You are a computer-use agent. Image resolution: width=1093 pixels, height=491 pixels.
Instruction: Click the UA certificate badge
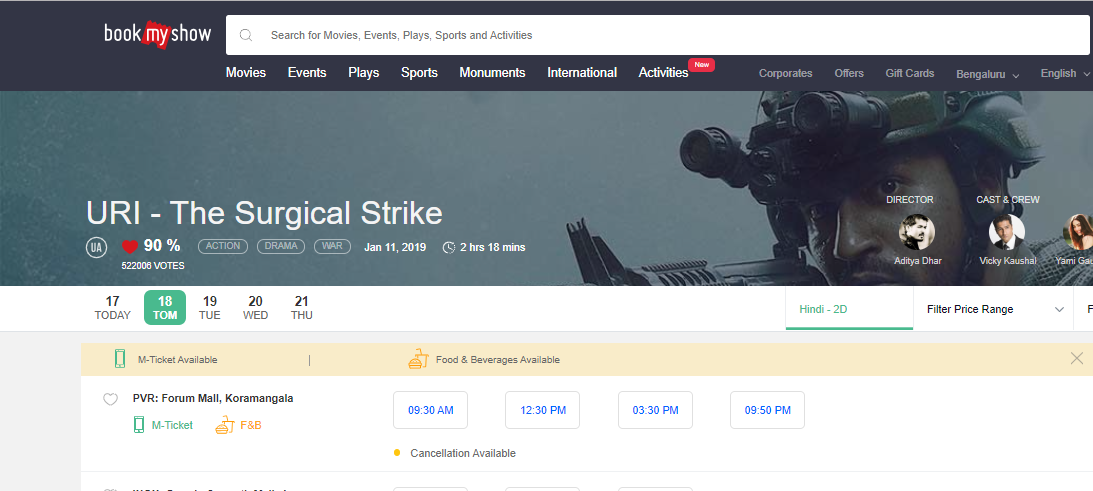click(x=96, y=247)
